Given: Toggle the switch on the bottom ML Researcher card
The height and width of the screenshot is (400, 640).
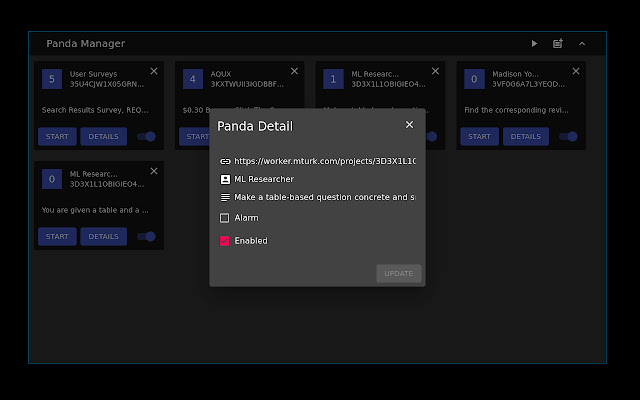Looking at the screenshot, I should pos(147,237).
